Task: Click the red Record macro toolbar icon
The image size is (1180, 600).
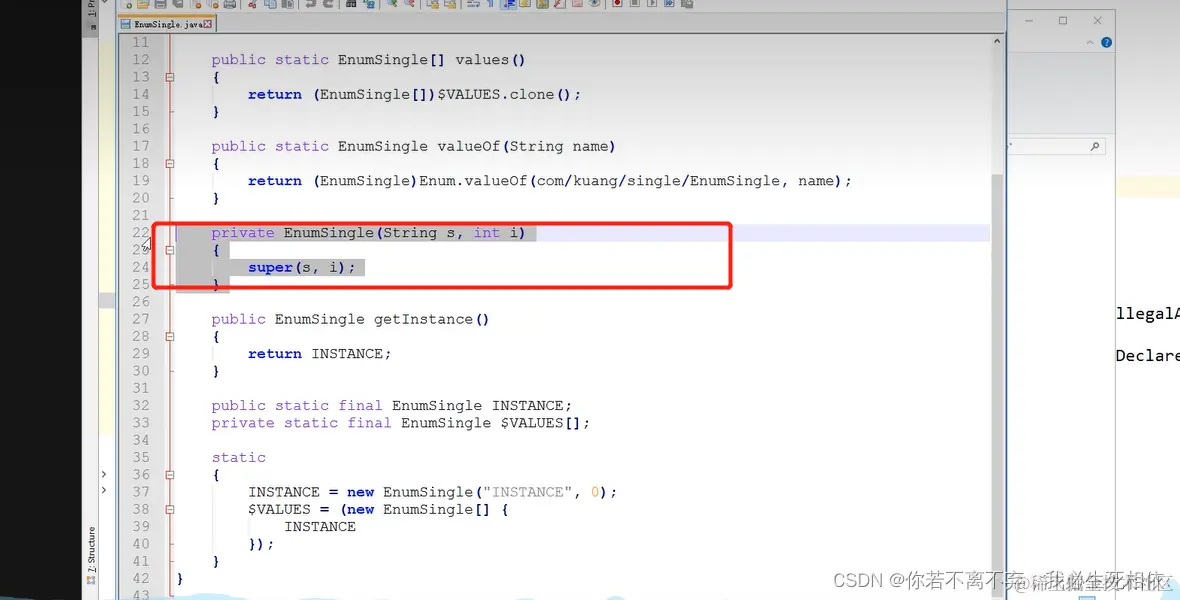Action: (x=617, y=4)
